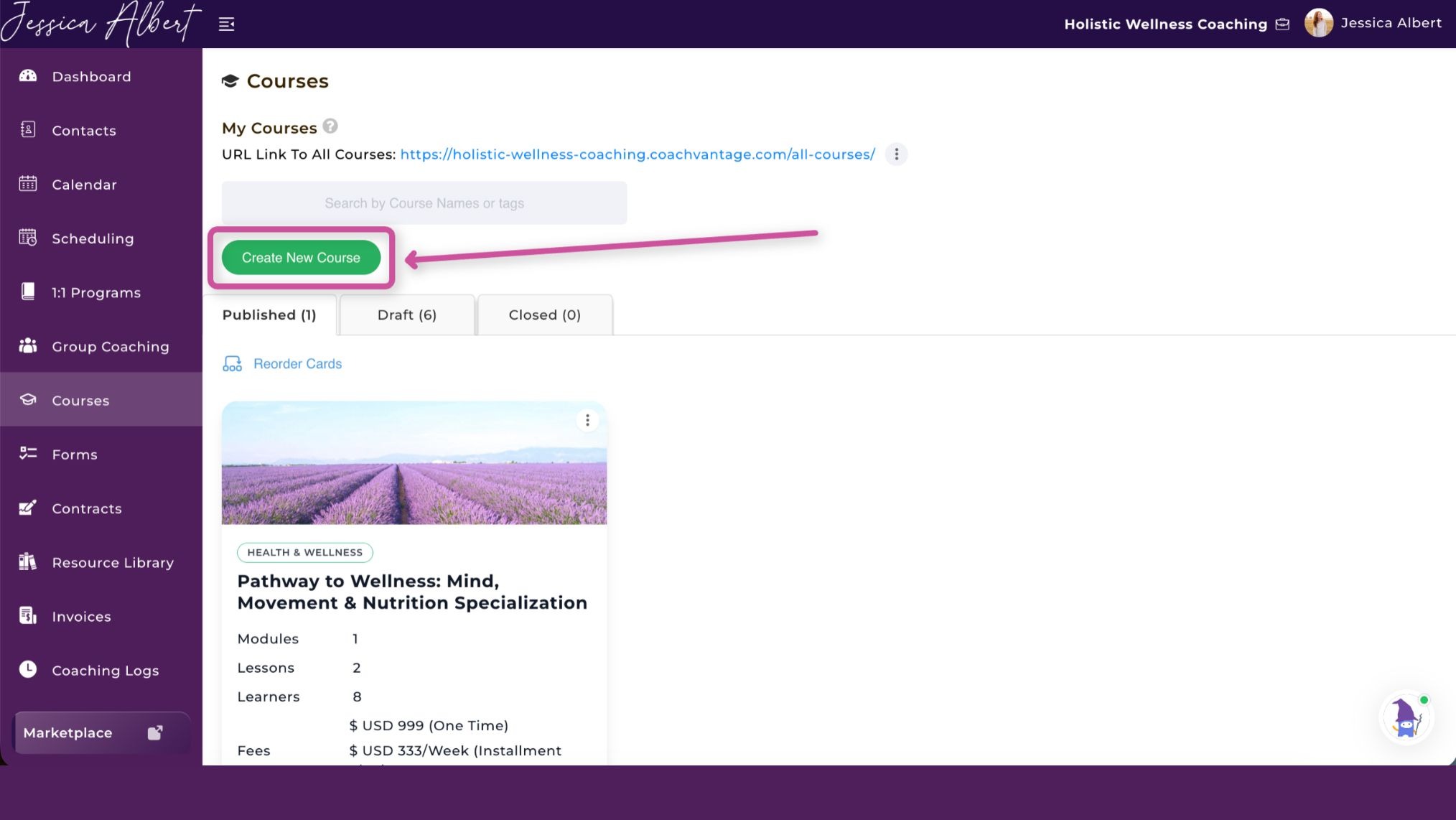
Task: Click the Courses graduation cap sidebar icon
Action: click(x=28, y=400)
